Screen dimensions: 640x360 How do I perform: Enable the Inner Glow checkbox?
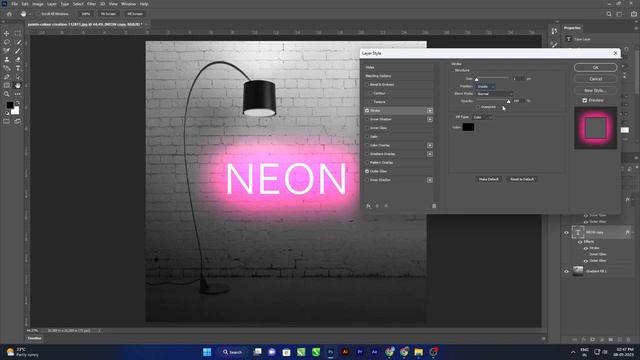pos(367,128)
